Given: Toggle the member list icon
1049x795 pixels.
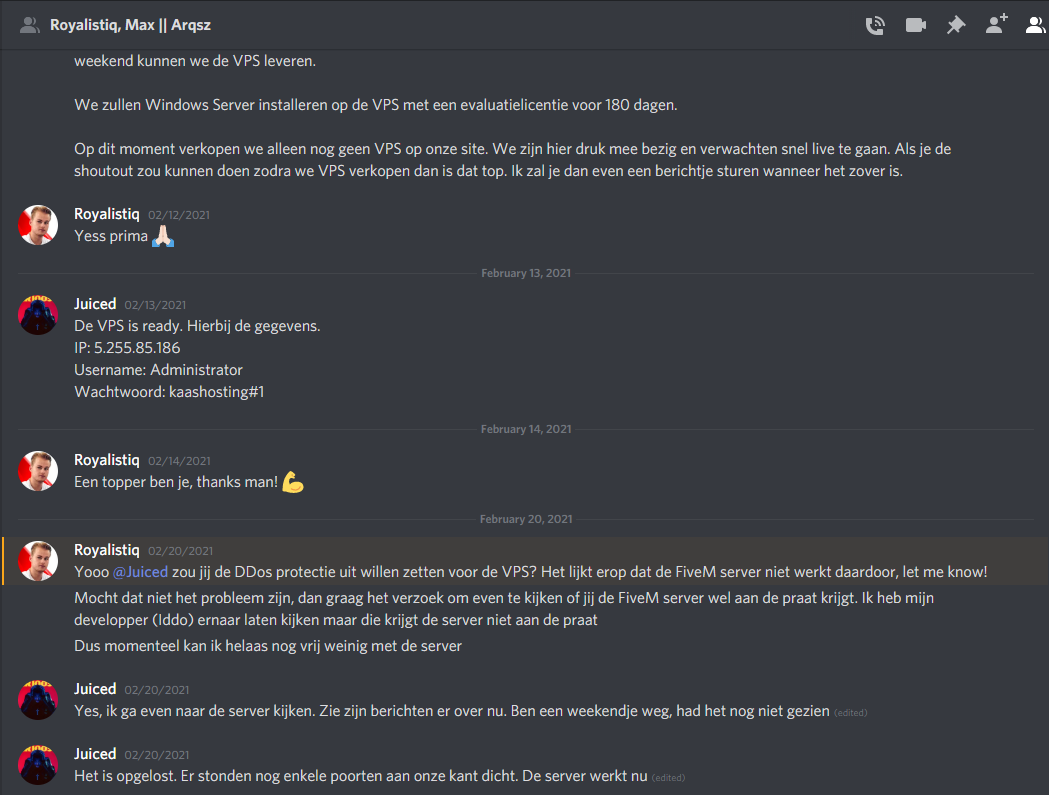Looking at the screenshot, I should coord(1035,25).
